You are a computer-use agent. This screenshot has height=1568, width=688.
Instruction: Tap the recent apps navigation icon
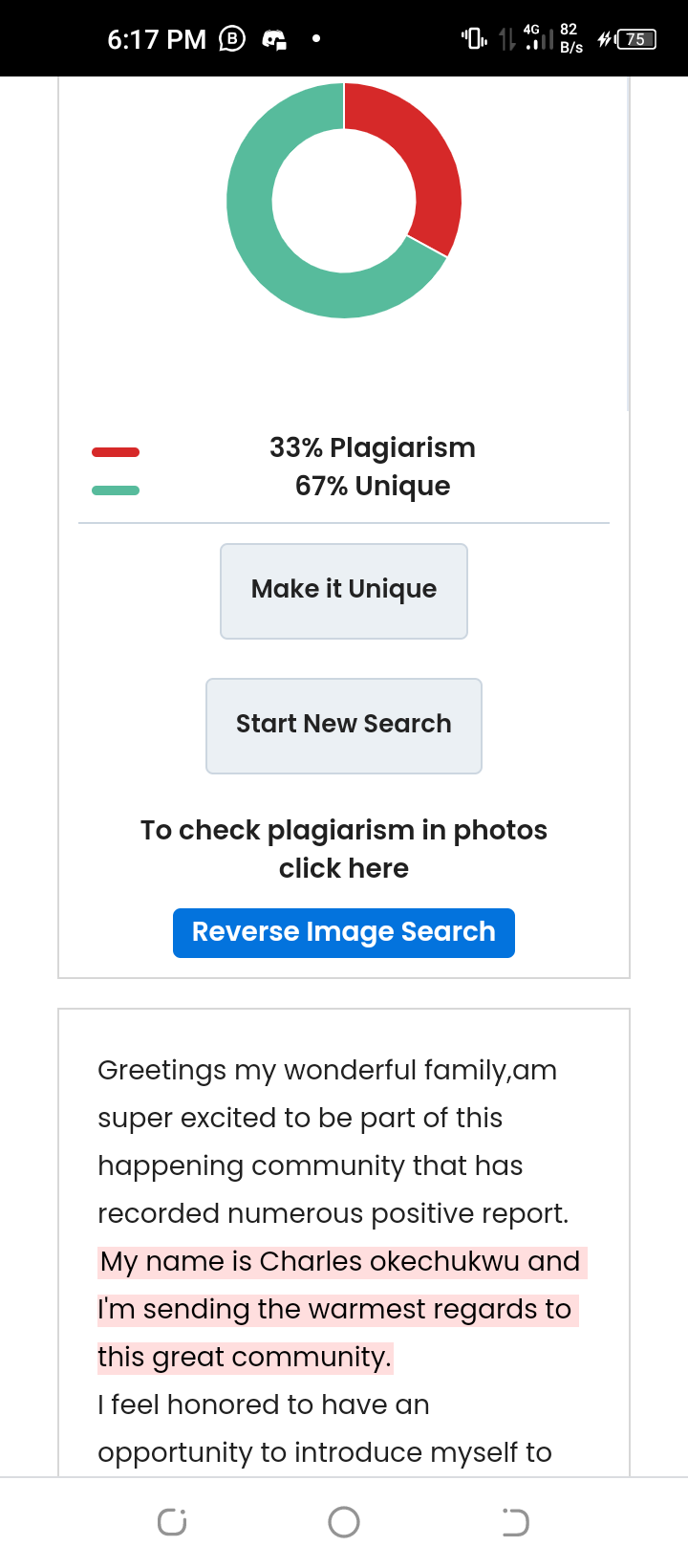click(172, 1521)
